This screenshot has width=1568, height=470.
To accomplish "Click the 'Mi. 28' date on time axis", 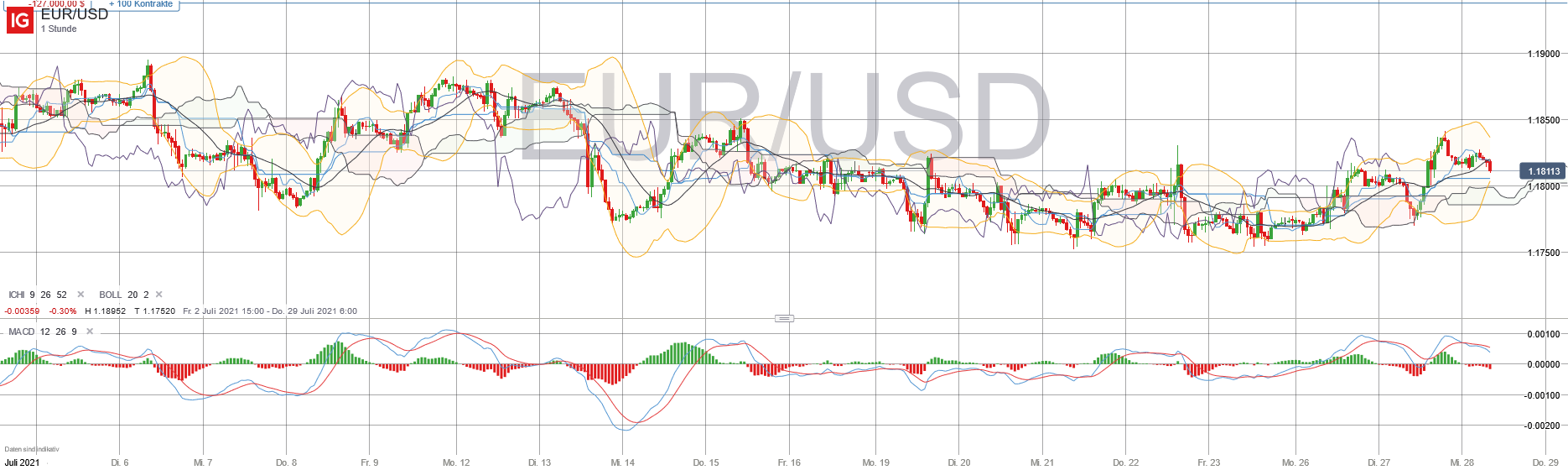I will [x=1462, y=462].
